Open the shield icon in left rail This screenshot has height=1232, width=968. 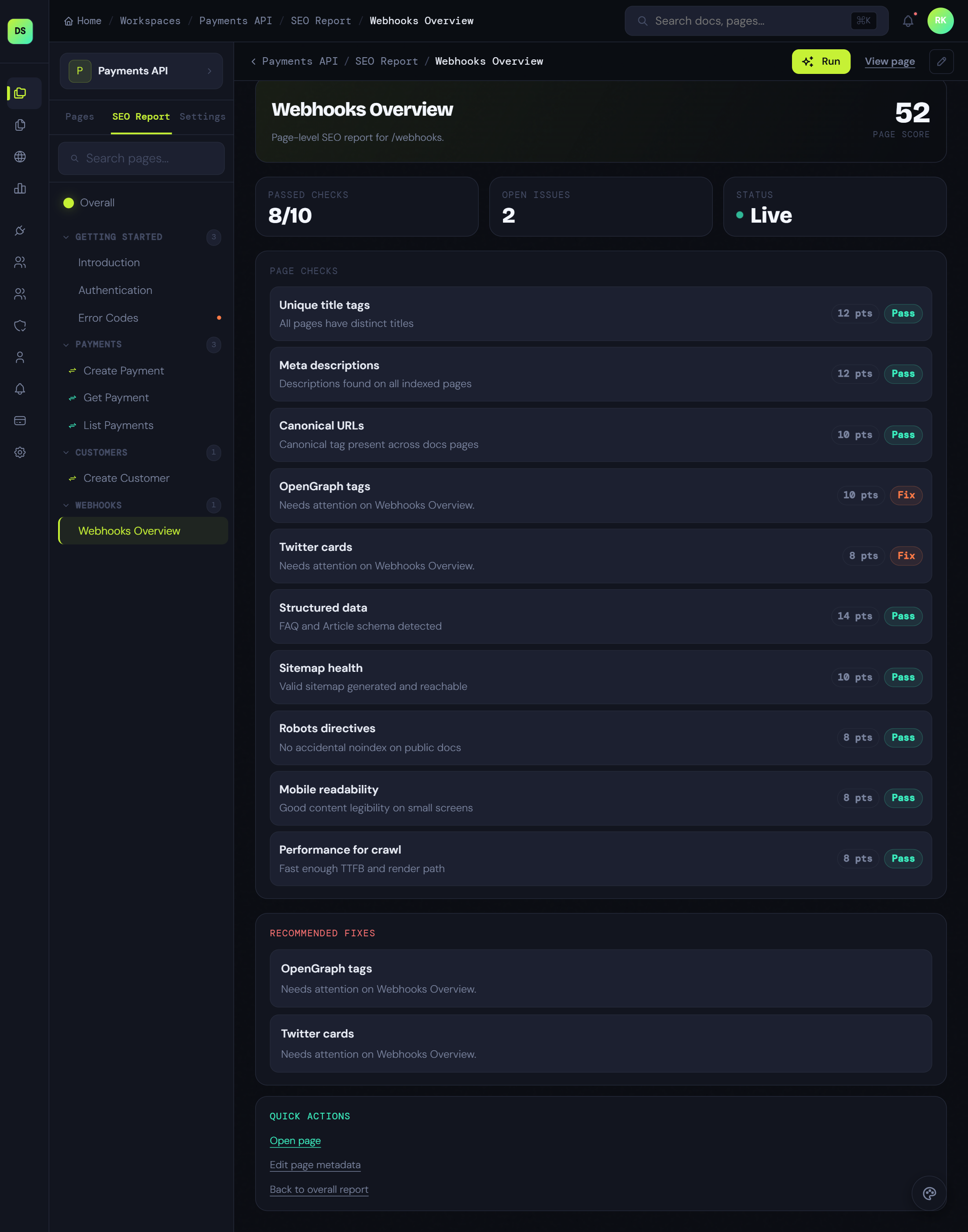20,325
